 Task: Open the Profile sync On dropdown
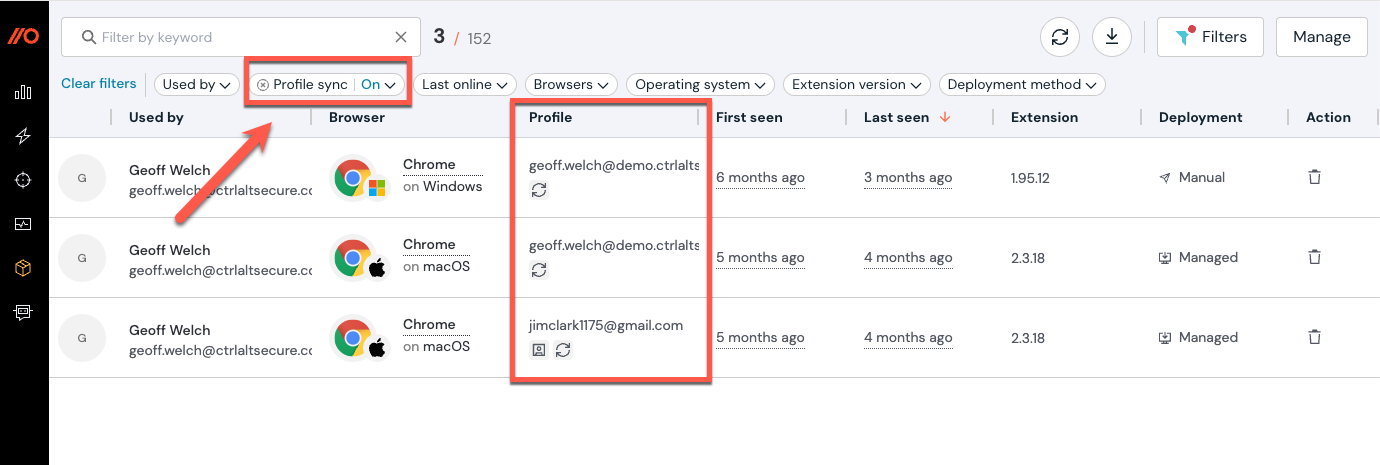tap(381, 85)
